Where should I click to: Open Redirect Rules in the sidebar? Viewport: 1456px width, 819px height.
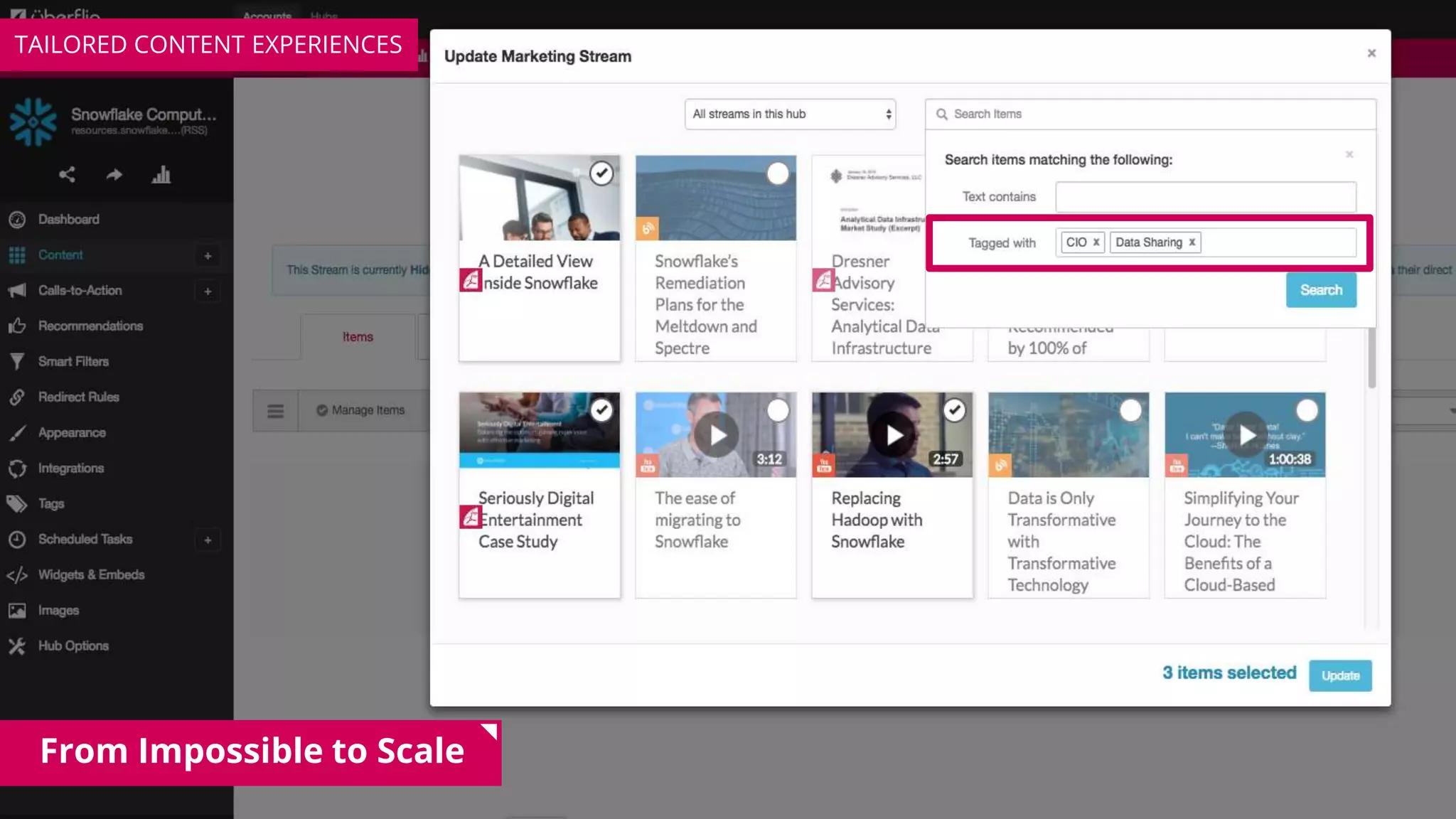(78, 397)
